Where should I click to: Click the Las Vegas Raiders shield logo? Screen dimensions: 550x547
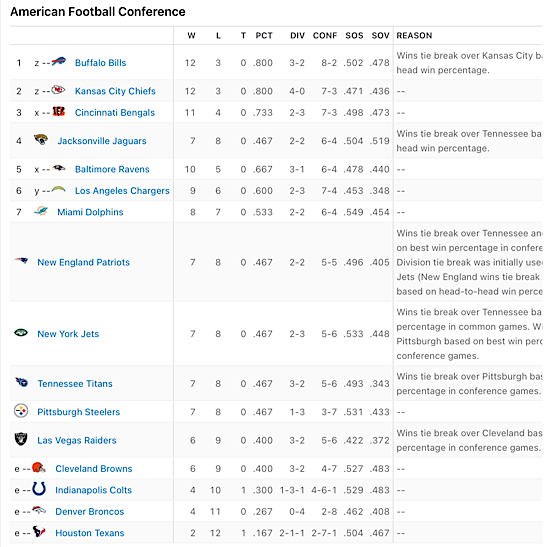21,439
